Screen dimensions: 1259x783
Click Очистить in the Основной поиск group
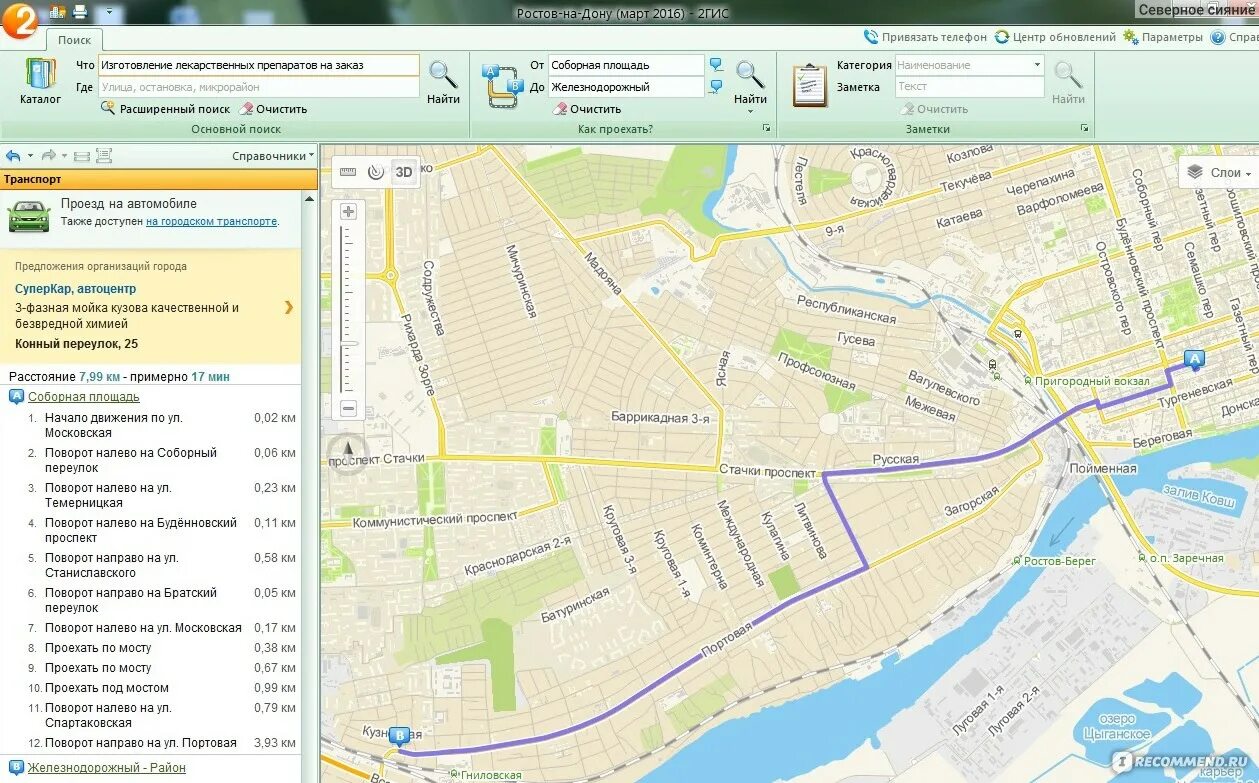273,109
